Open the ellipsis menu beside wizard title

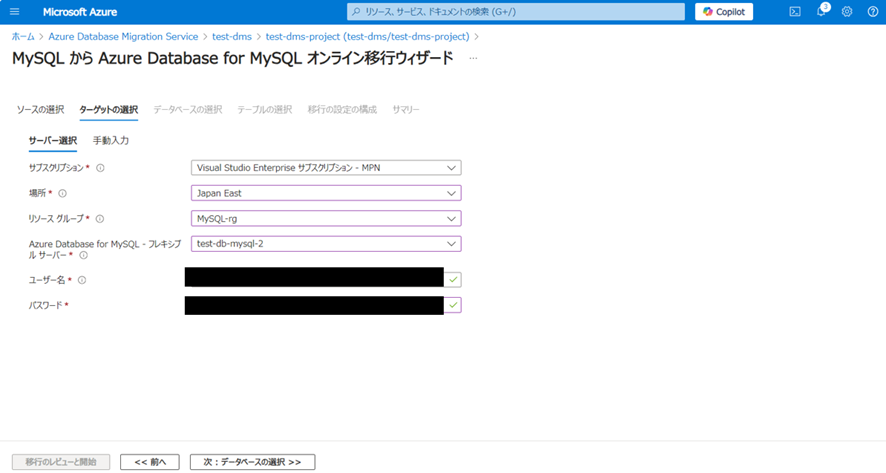(x=473, y=59)
